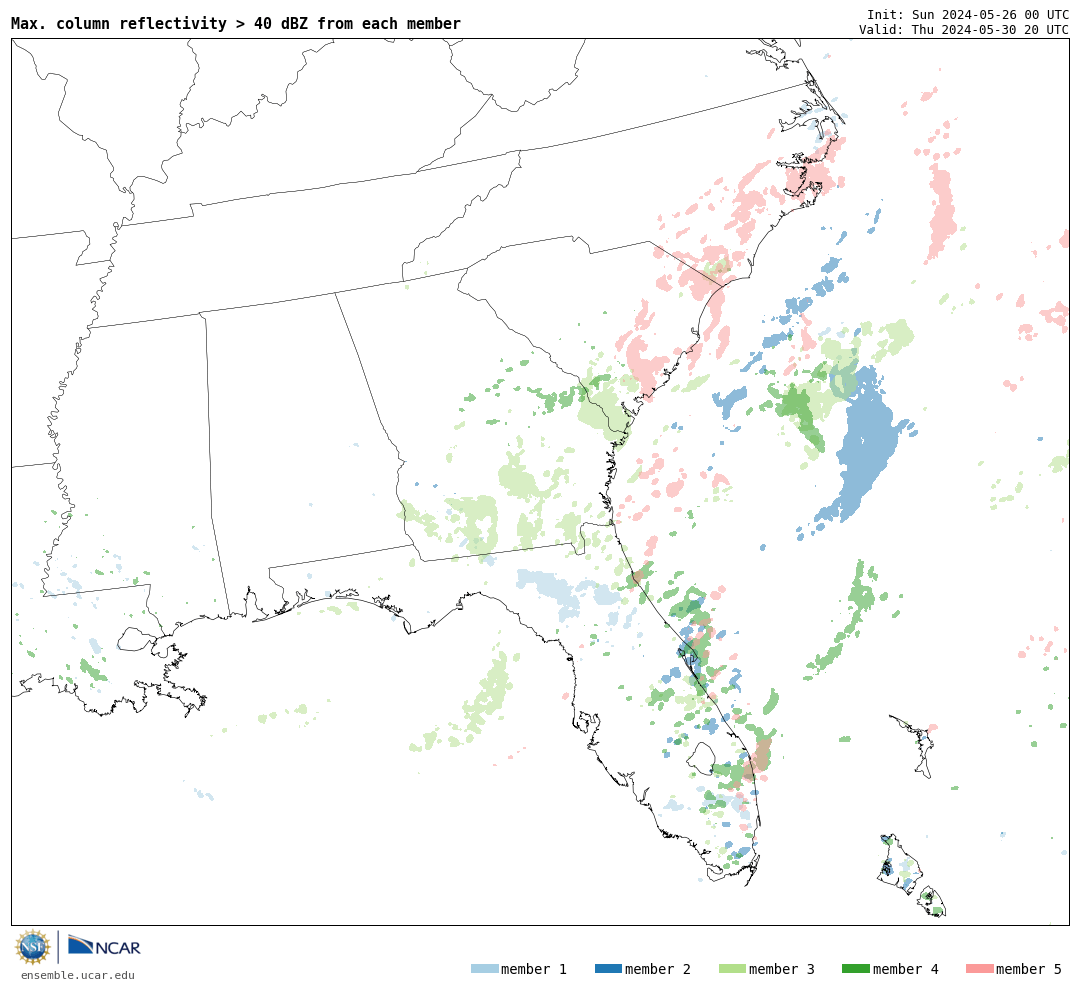The height and width of the screenshot is (988, 1080).
Task: Click the 'Valid: Thu 2024-05-30 20 UTC' text
Action: [x=964, y=30]
